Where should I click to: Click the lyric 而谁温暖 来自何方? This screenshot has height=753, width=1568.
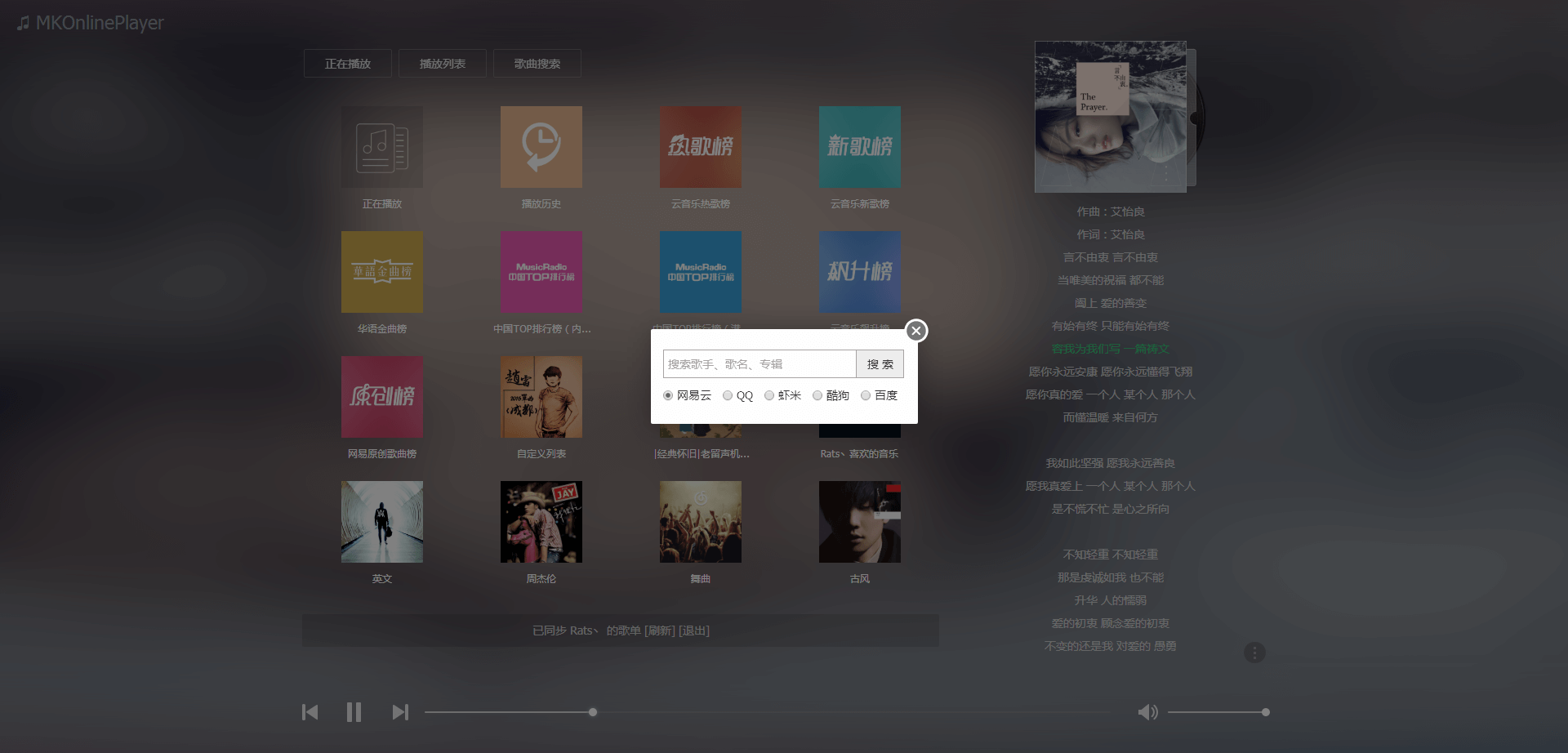[1111, 417]
